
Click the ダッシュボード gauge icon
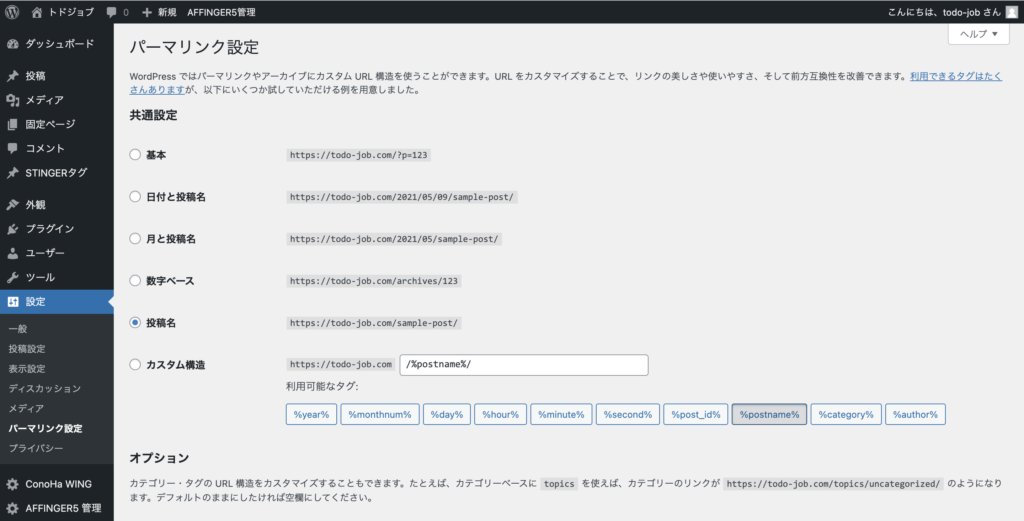12,44
